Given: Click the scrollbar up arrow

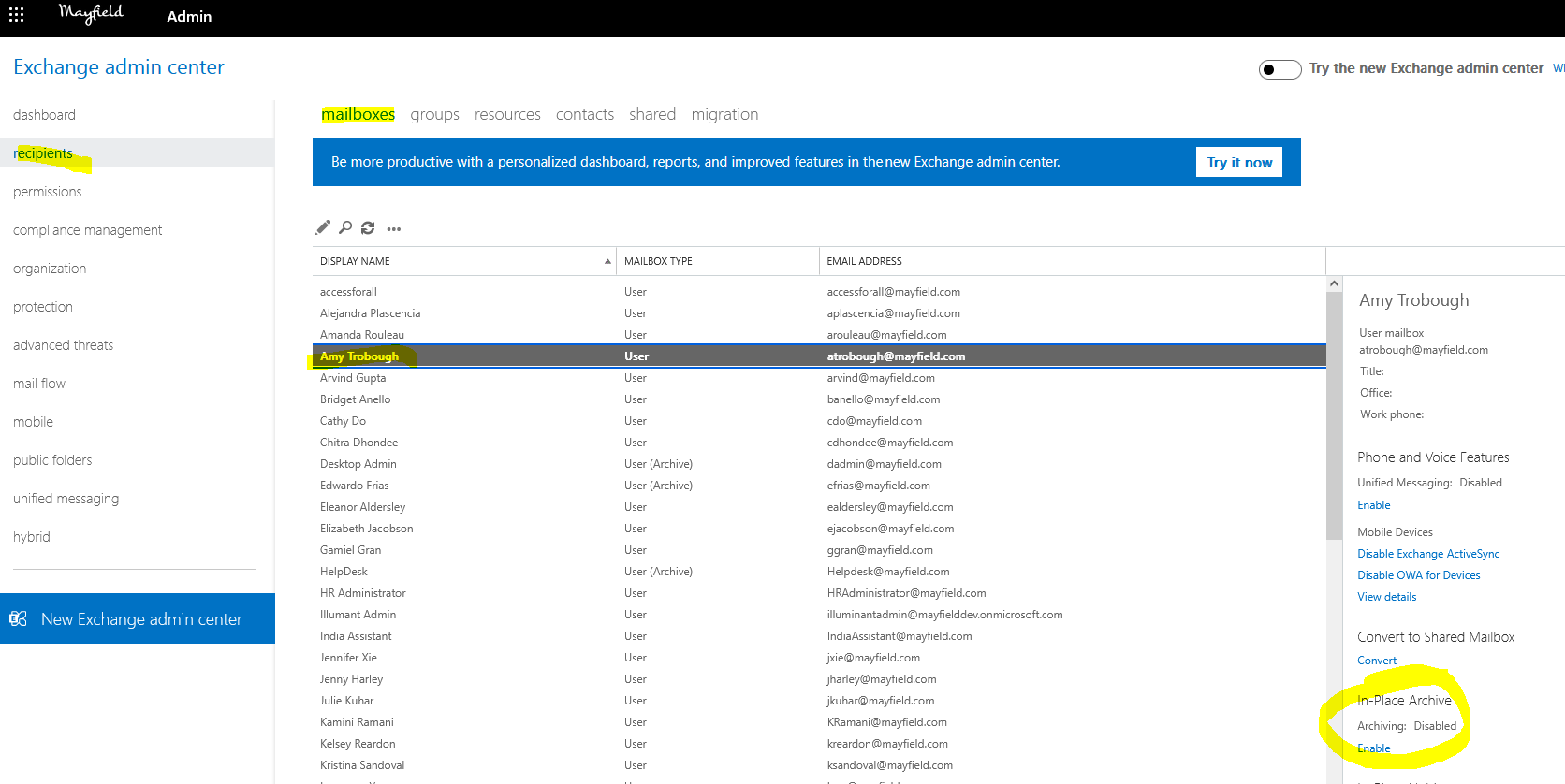Looking at the screenshot, I should tap(1335, 283).
